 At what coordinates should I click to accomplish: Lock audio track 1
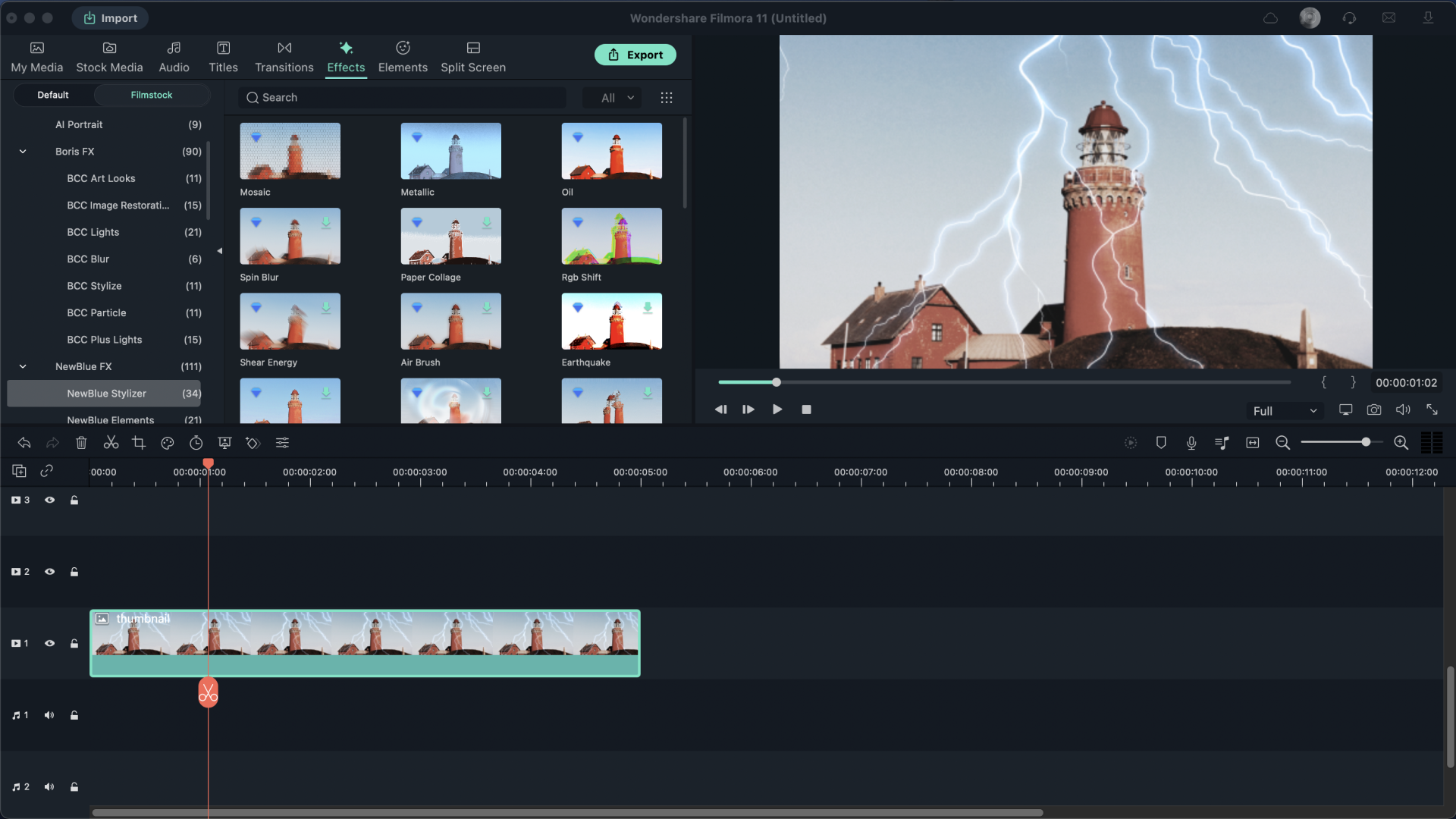(74, 715)
